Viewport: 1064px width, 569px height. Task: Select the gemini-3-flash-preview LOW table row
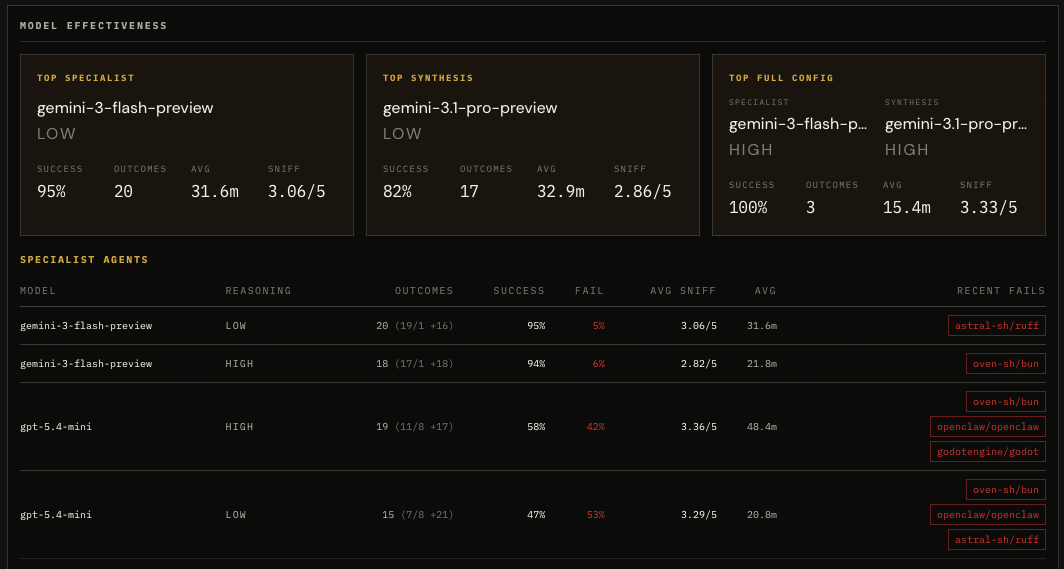click(x=533, y=326)
